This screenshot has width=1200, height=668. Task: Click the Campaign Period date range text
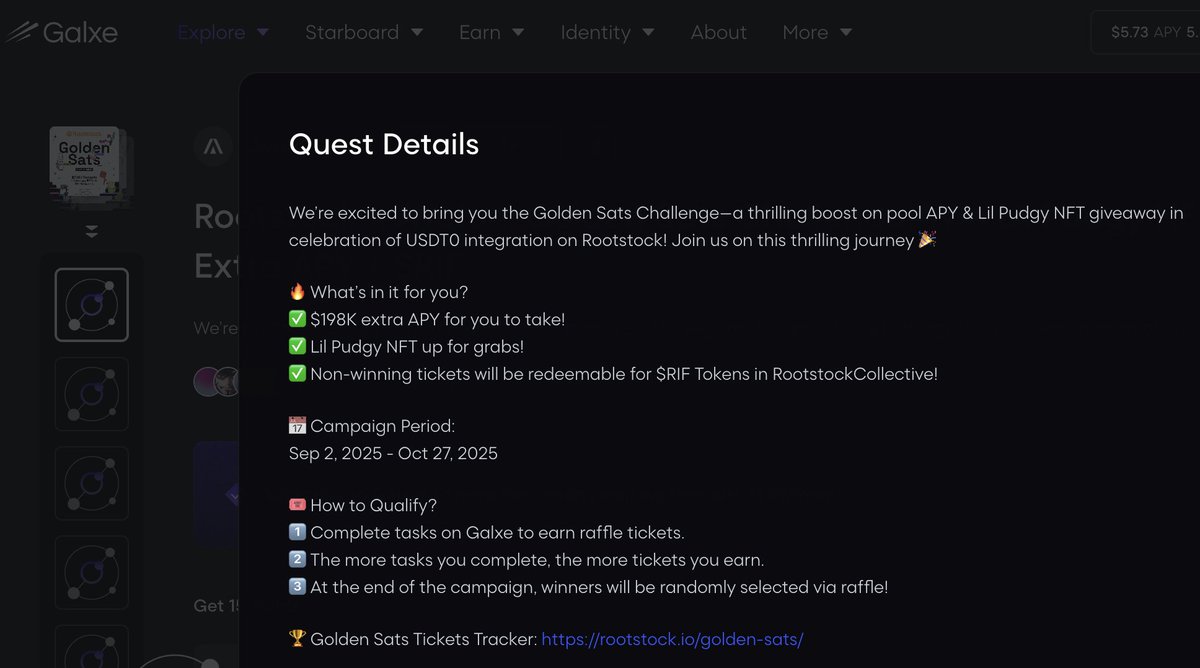pos(393,453)
